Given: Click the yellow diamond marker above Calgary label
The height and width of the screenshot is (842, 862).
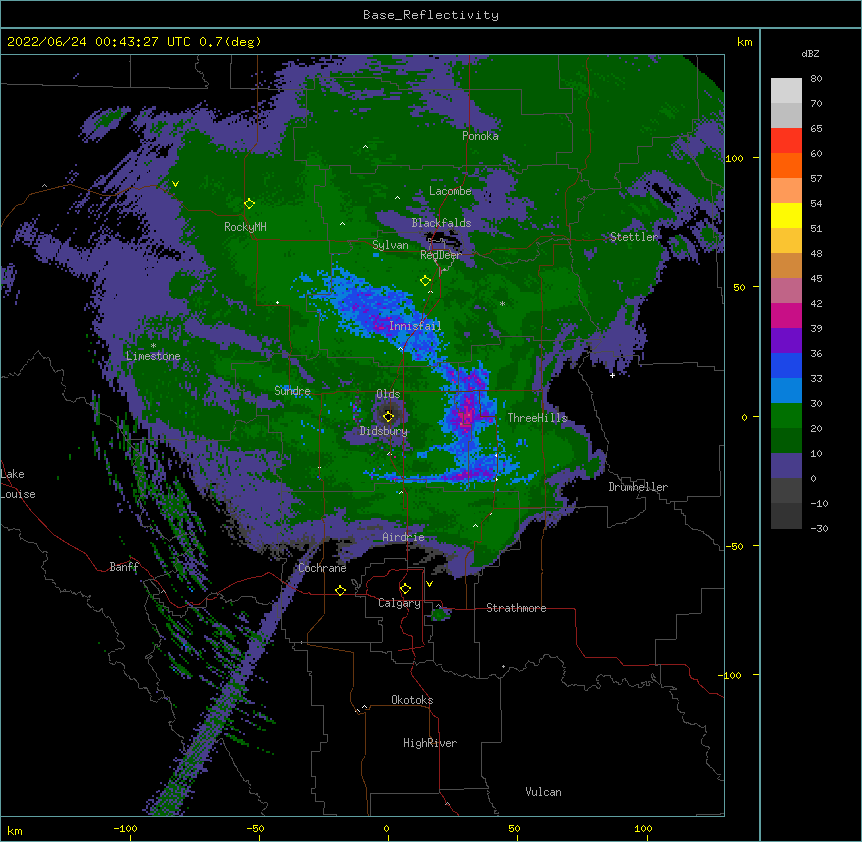Looking at the screenshot, I should coord(405,589).
